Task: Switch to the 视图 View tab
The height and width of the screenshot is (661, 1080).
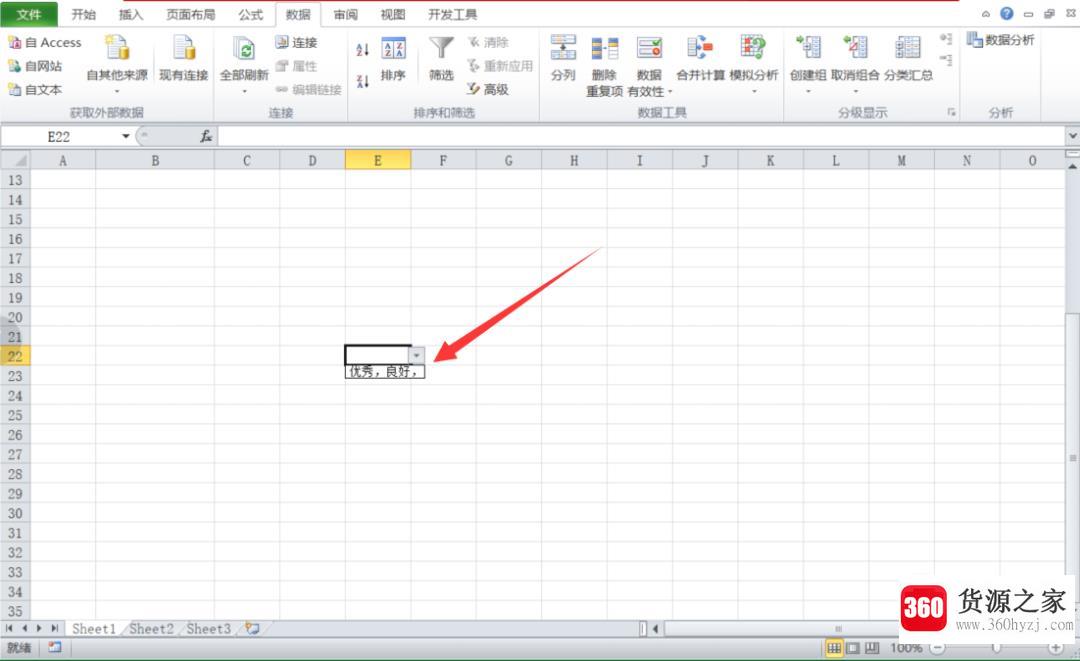Action: pyautogui.click(x=393, y=14)
